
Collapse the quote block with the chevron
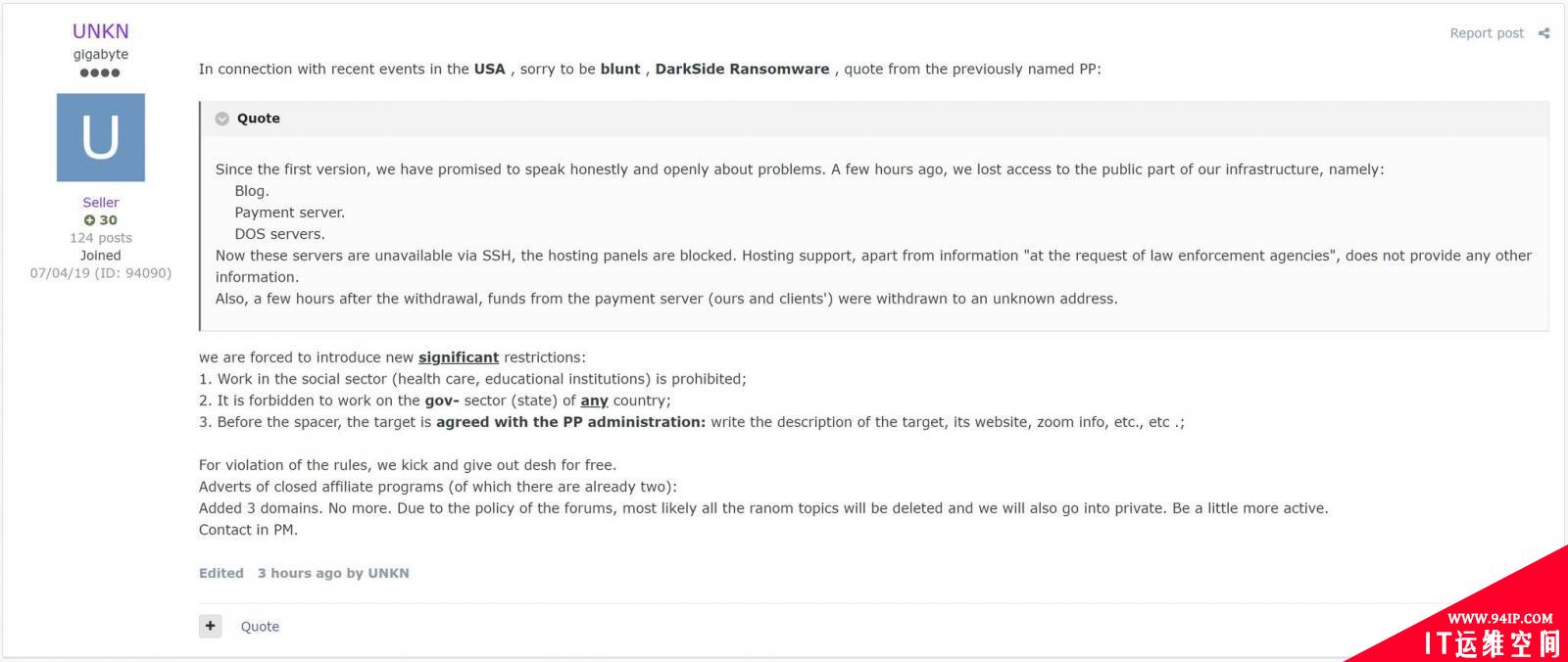pos(222,118)
